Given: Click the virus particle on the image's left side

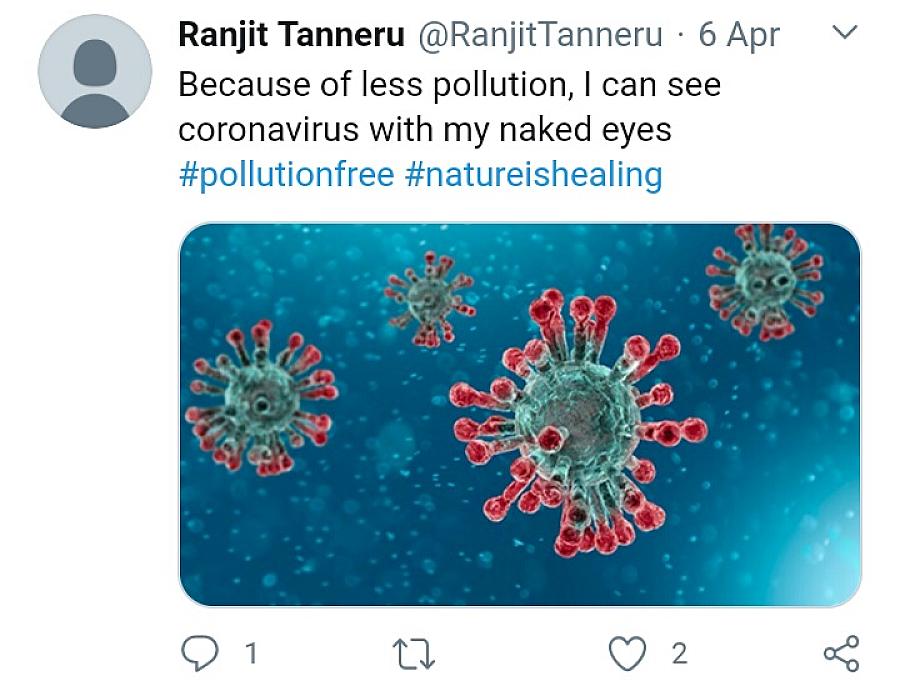Looking at the screenshot, I should coord(262,398).
